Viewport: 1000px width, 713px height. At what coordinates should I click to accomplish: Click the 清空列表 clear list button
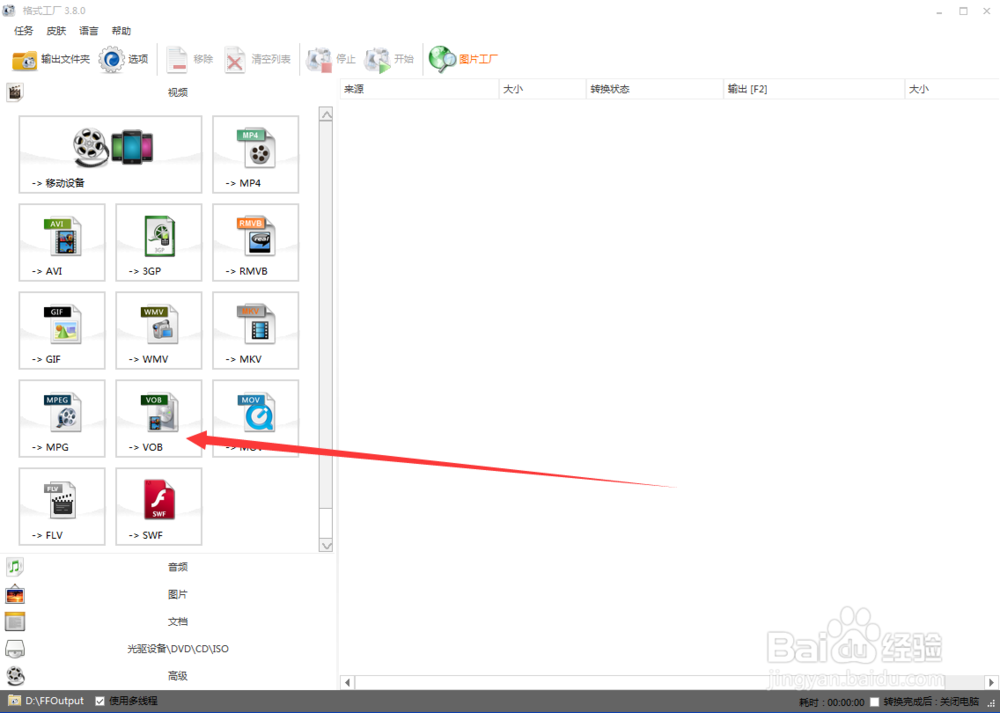click(257, 59)
